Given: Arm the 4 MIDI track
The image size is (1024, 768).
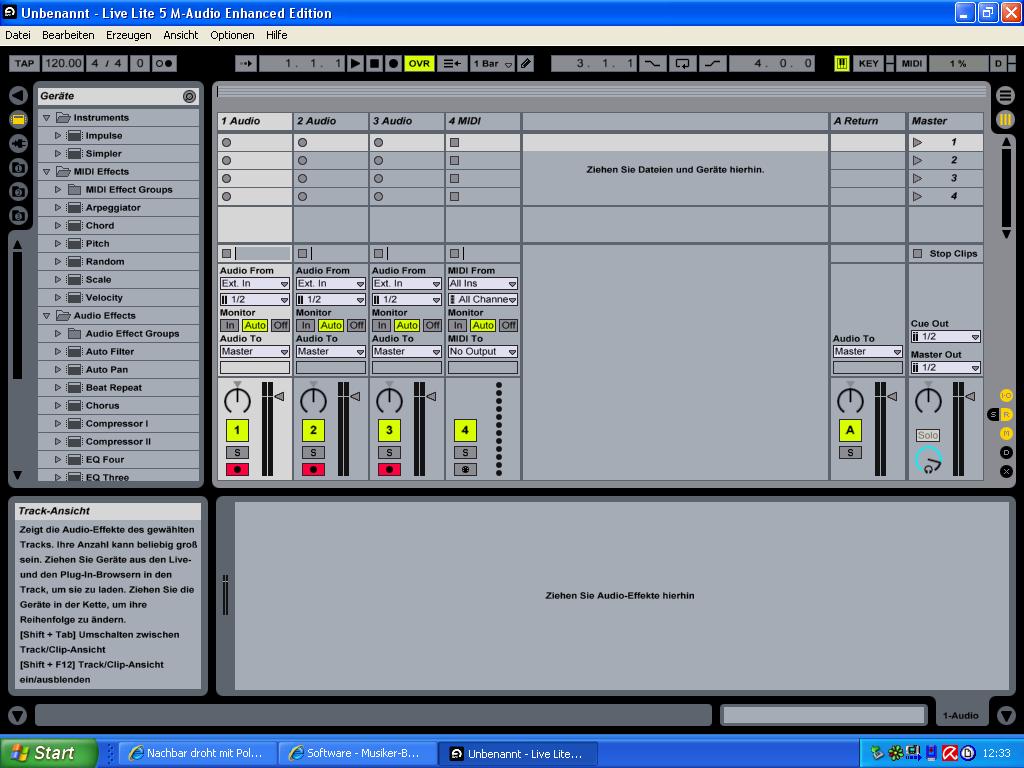Looking at the screenshot, I should point(465,470).
